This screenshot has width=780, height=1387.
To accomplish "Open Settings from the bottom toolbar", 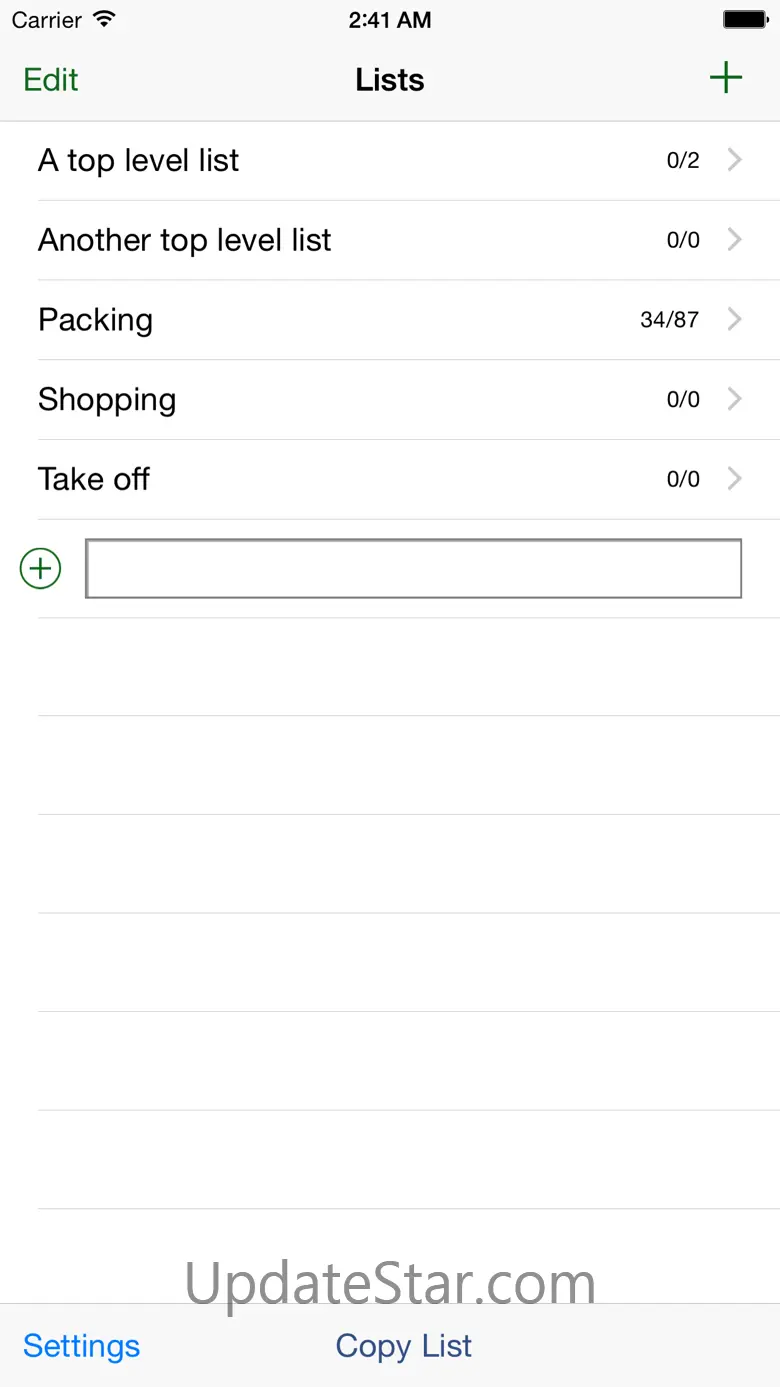I will click(x=81, y=1346).
